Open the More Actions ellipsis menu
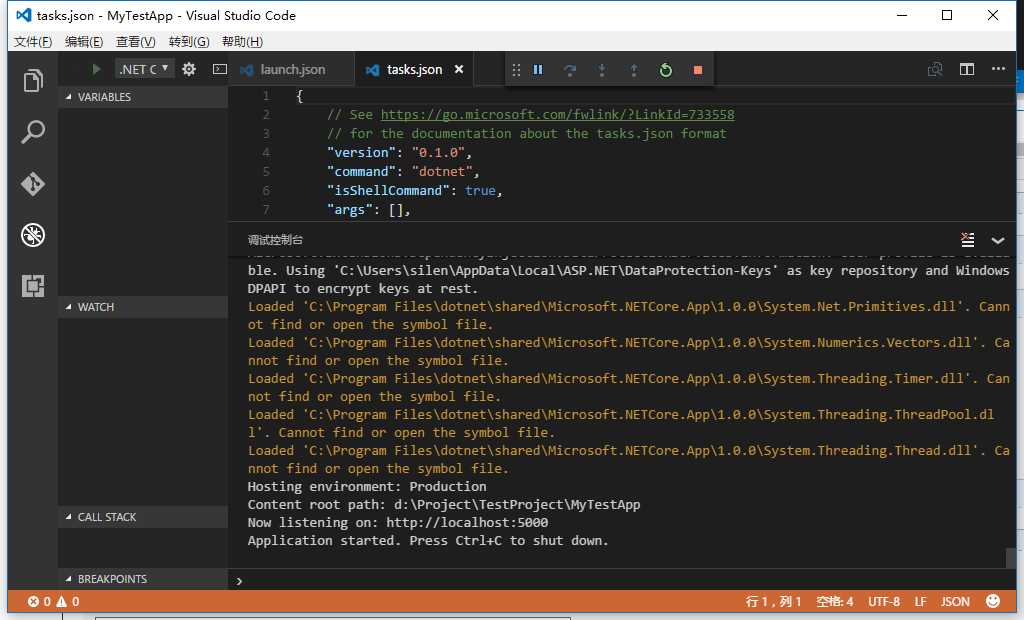 [998, 68]
